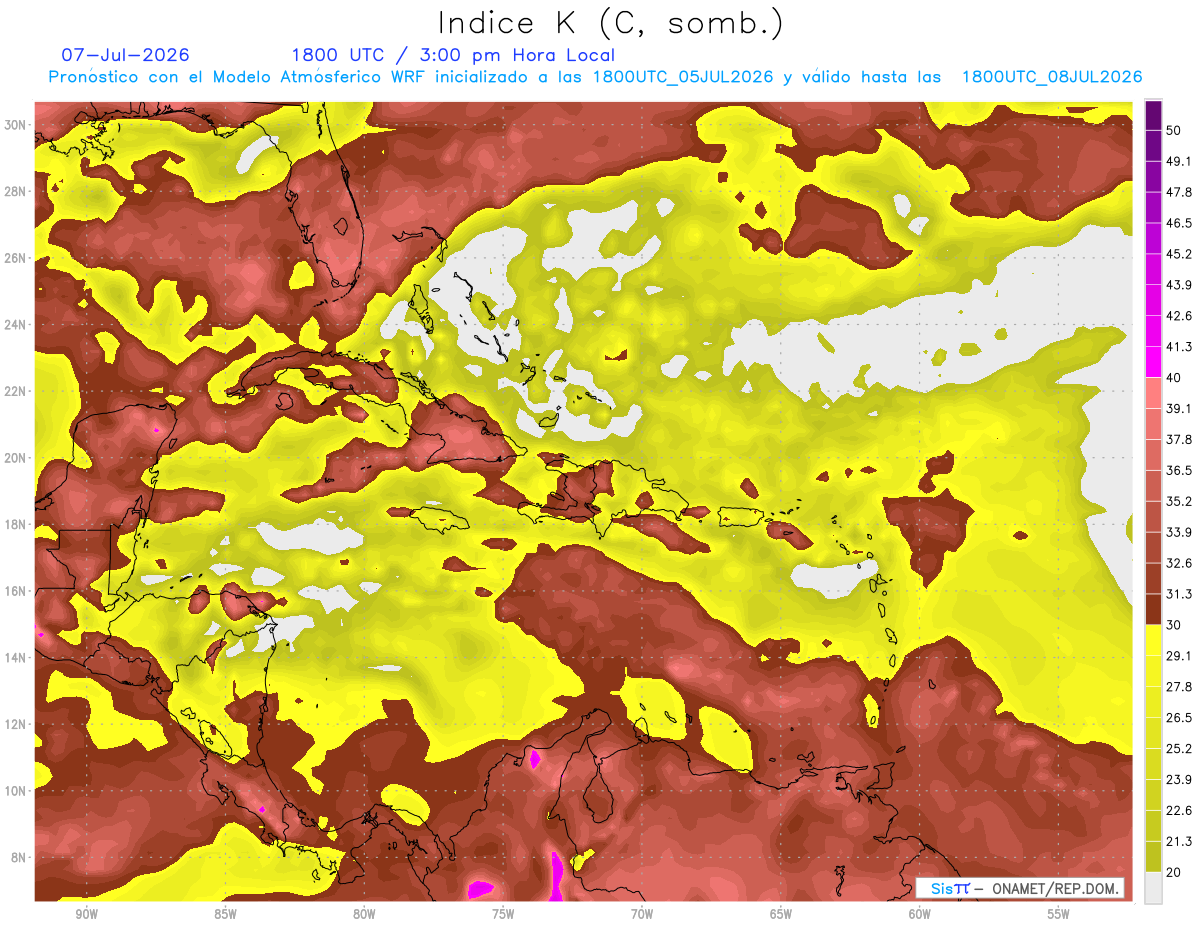This screenshot has width=1200, height=927.
Task: Click the colorbar value 25.2
Action: [1179, 748]
